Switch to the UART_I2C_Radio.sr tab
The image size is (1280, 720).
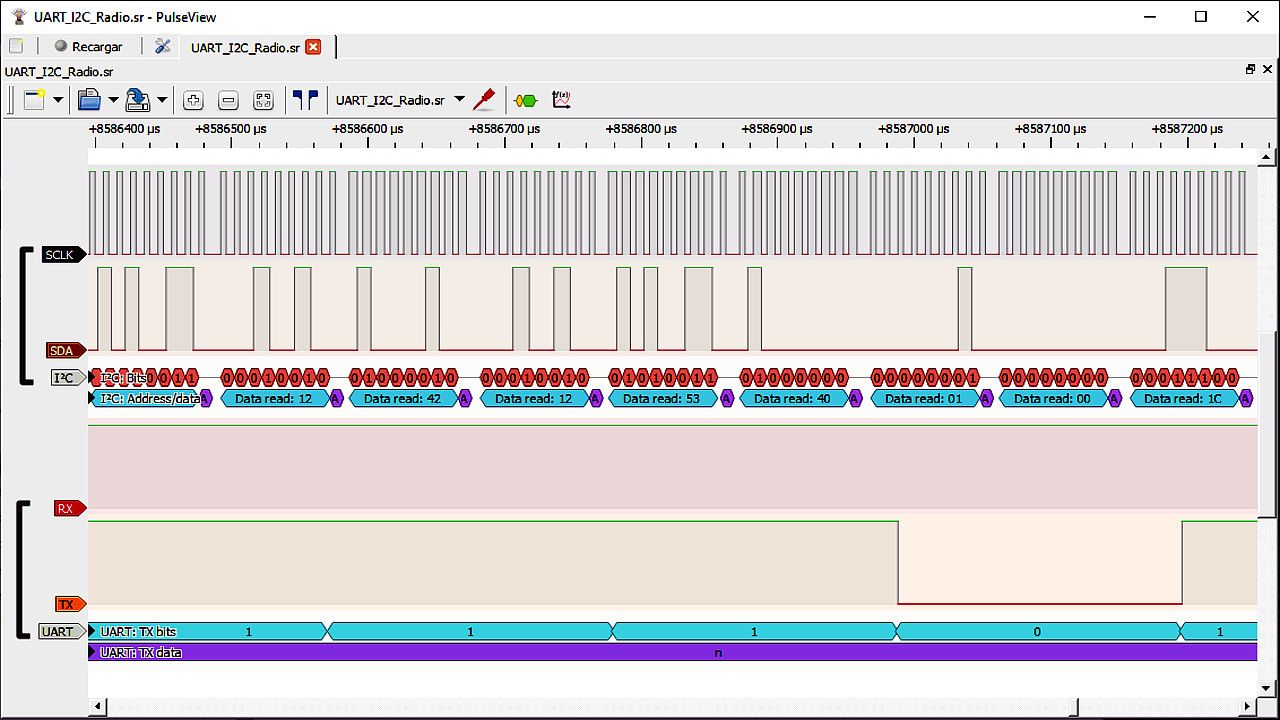coord(245,46)
